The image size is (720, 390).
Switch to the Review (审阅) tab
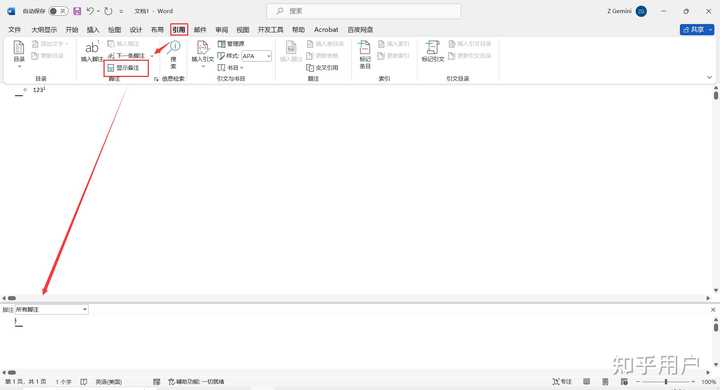point(221,29)
